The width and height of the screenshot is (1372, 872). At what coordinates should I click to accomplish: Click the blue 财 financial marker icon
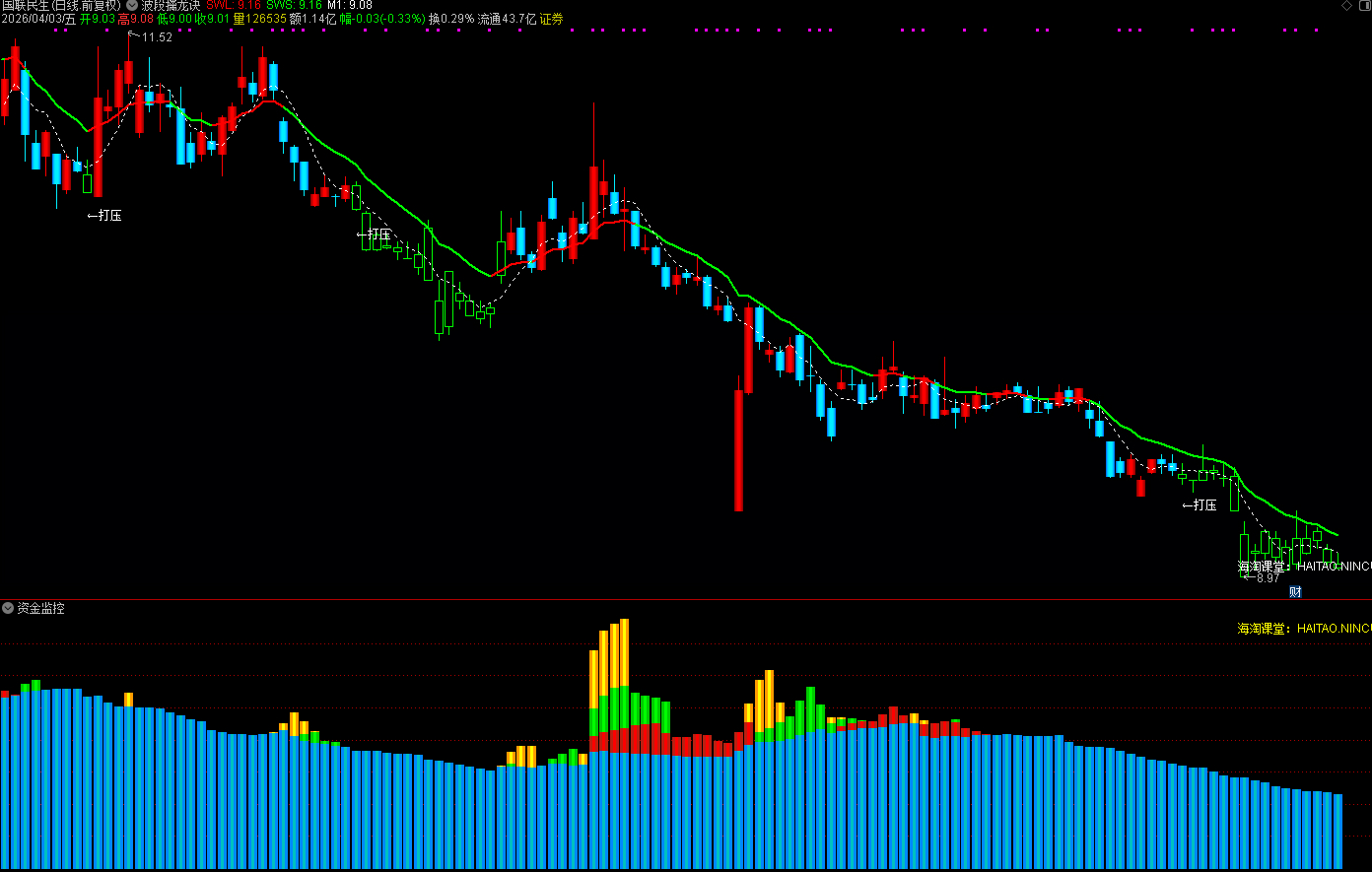click(1296, 592)
